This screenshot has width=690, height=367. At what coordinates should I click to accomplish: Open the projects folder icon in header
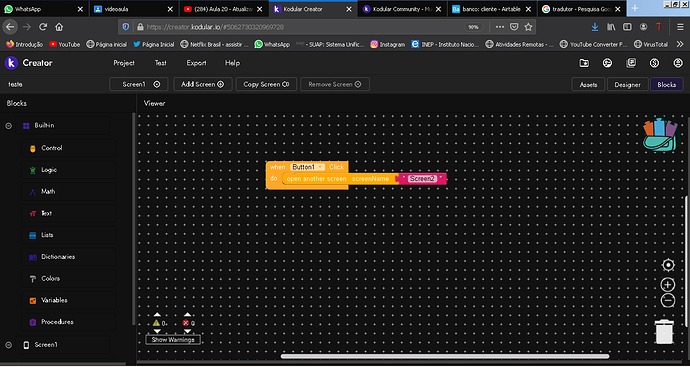pos(584,63)
